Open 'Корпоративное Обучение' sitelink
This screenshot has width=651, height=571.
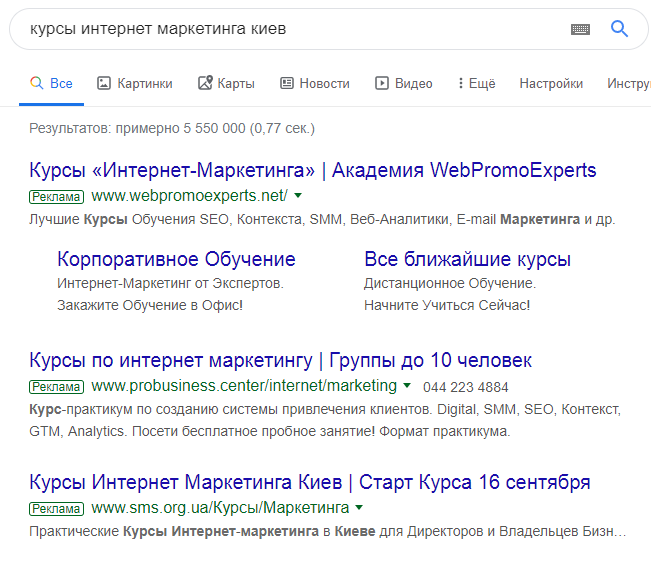pos(176,259)
